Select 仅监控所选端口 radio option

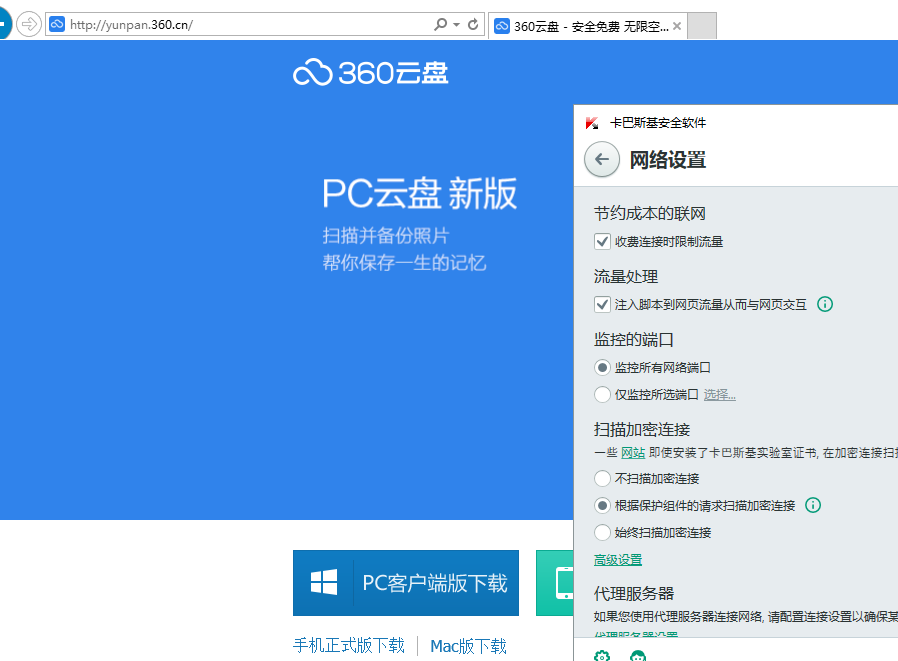[602, 394]
